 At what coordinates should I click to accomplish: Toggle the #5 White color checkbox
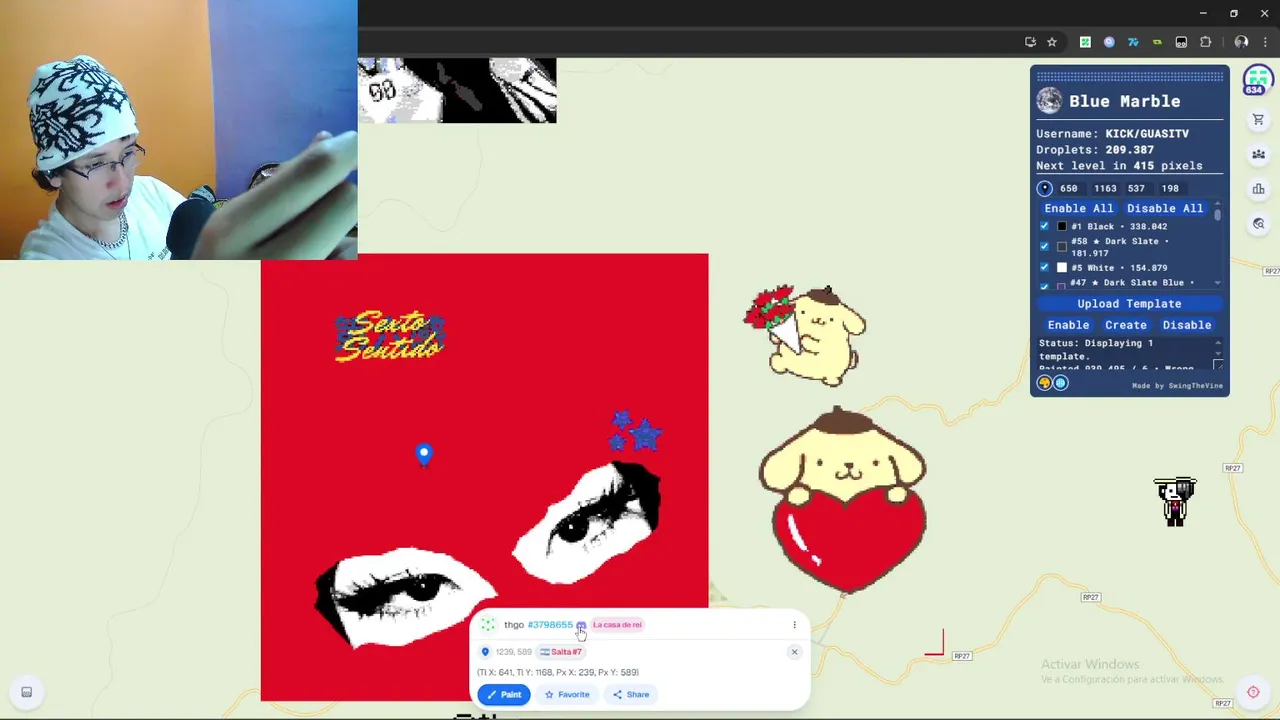pyautogui.click(x=1045, y=267)
